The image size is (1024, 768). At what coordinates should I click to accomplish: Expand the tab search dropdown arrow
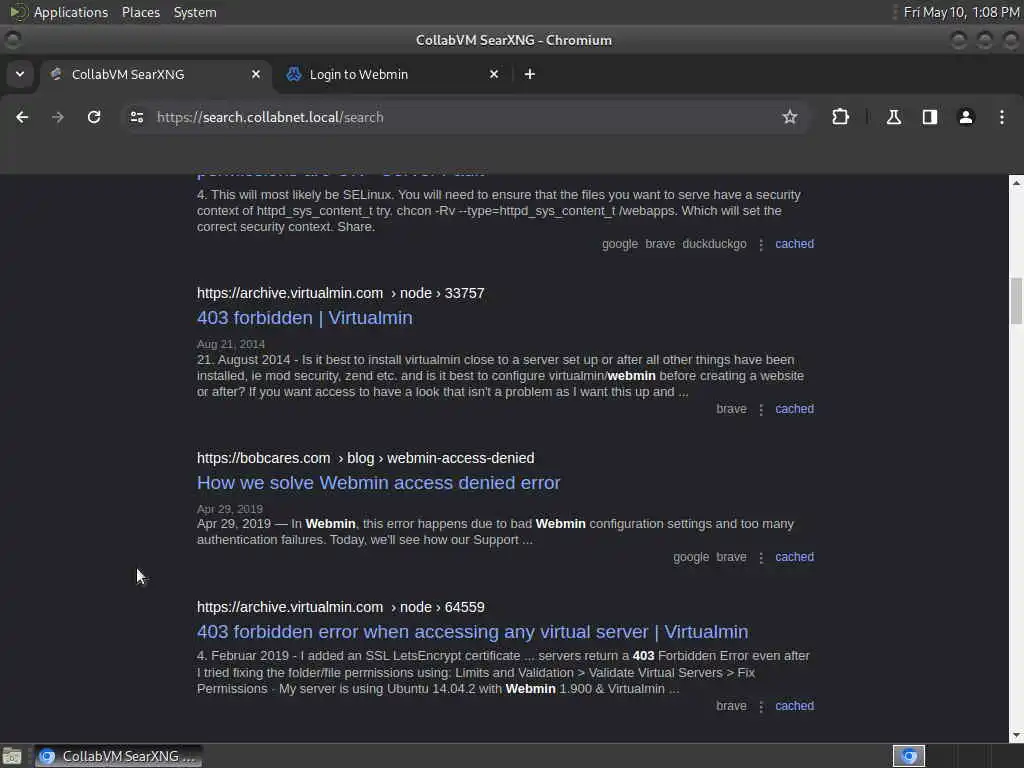(20, 74)
